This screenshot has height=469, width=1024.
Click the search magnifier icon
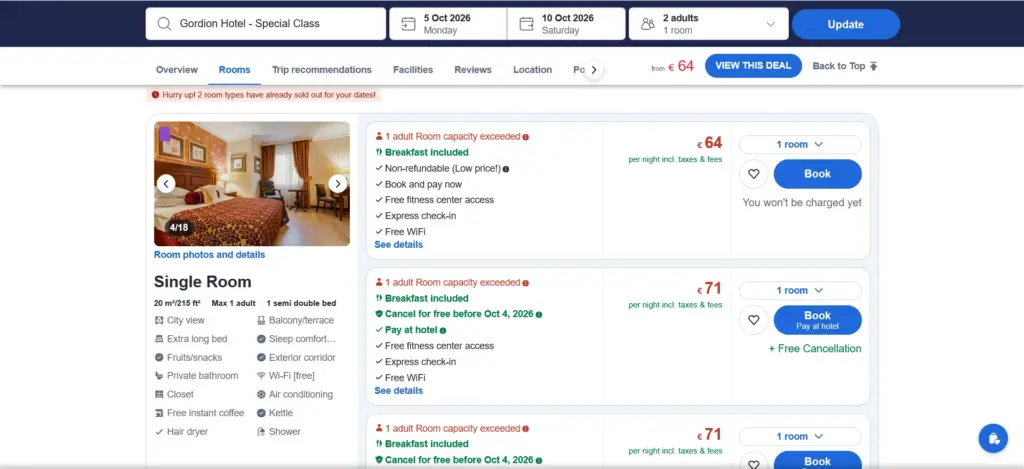(164, 24)
